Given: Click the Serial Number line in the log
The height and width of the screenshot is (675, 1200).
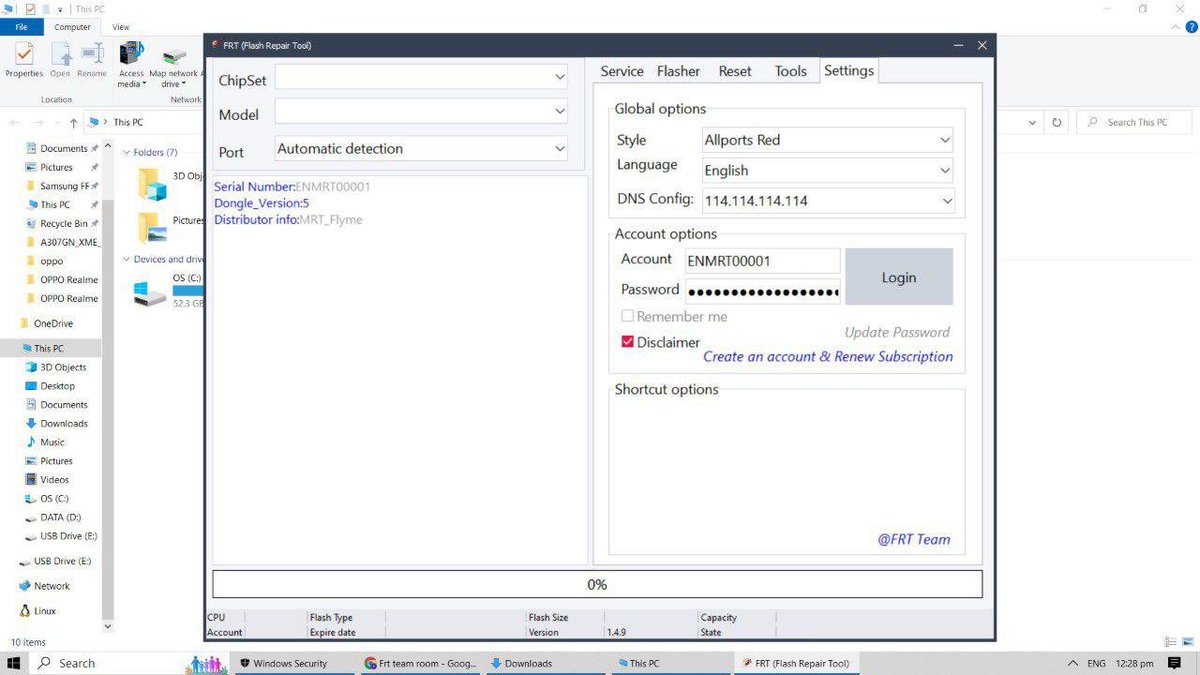Looking at the screenshot, I should pos(292,187).
